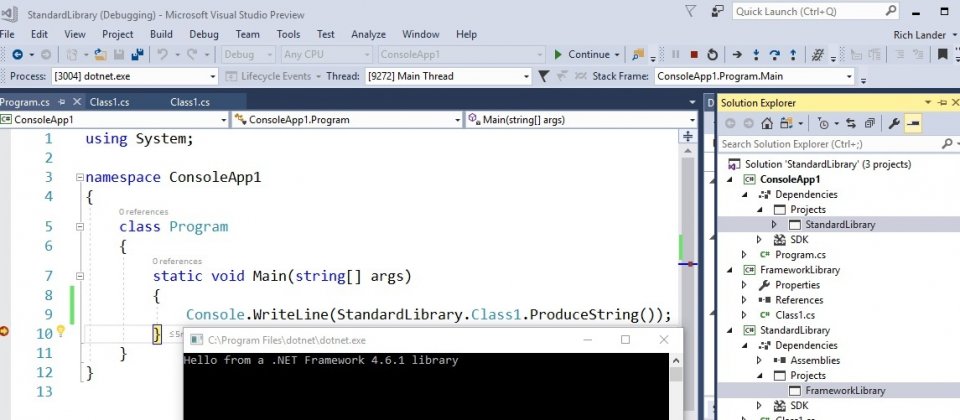This screenshot has width=960, height=420.
Task: Switch to the first Class1.cs tab
Action: (110, 102)
